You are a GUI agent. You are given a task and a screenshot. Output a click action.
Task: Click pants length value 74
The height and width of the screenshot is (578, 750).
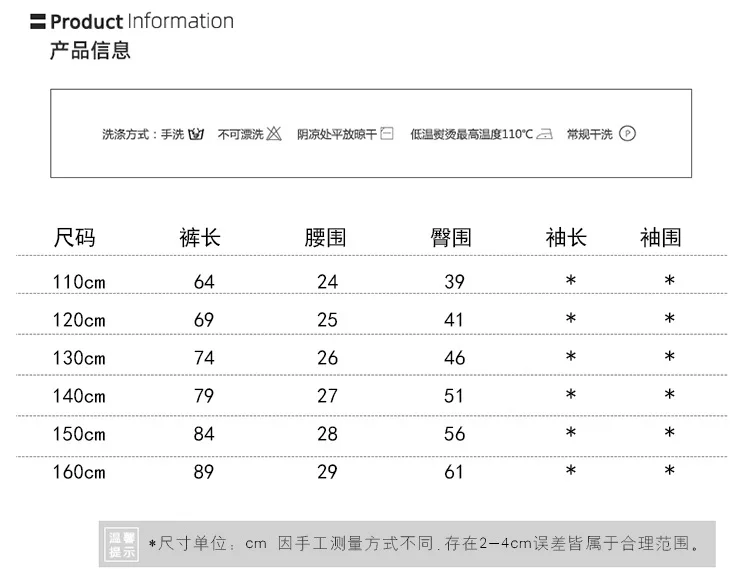click(204, 358)
